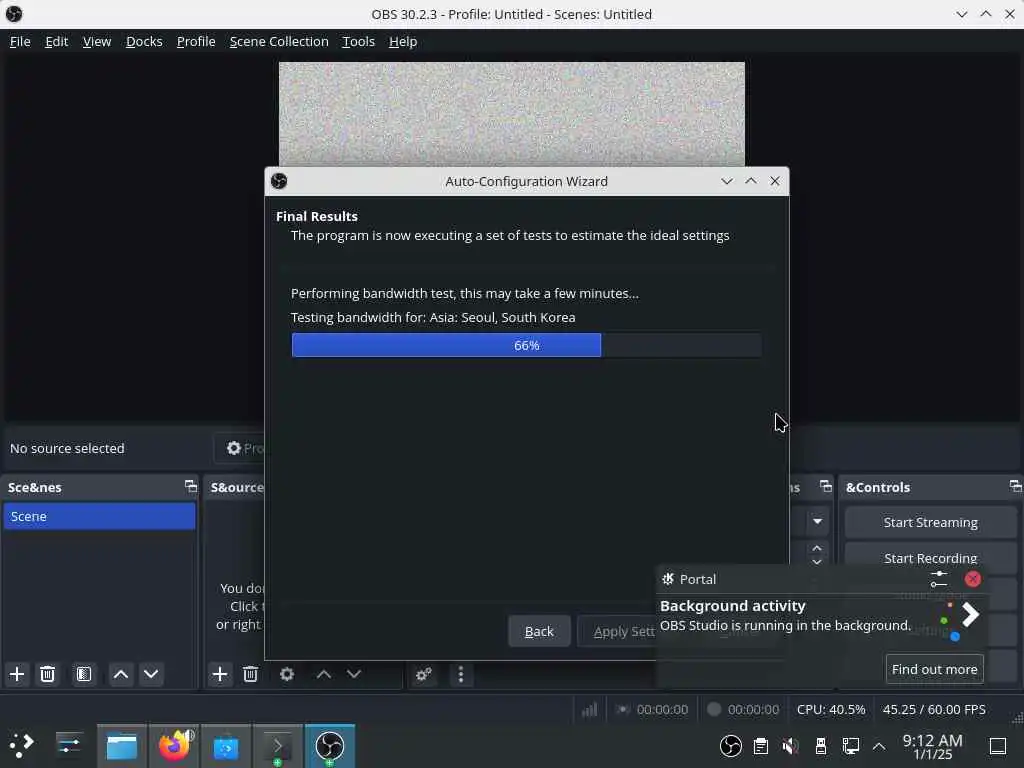Open the Profile menu
Image resolution: width=1024 pixels, height=768 pixels.
click(196, 41)
